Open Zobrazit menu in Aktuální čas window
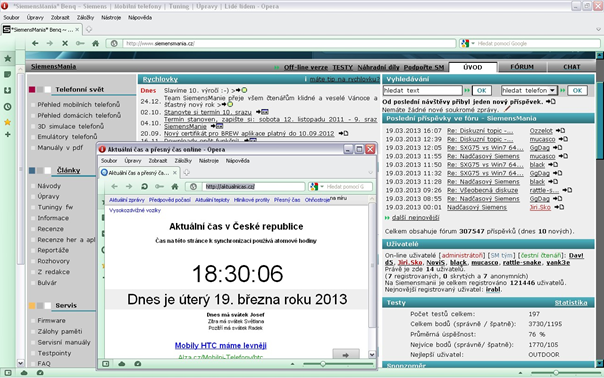The height and width of the screenshot is (378, 604). [x=158, y=161]
